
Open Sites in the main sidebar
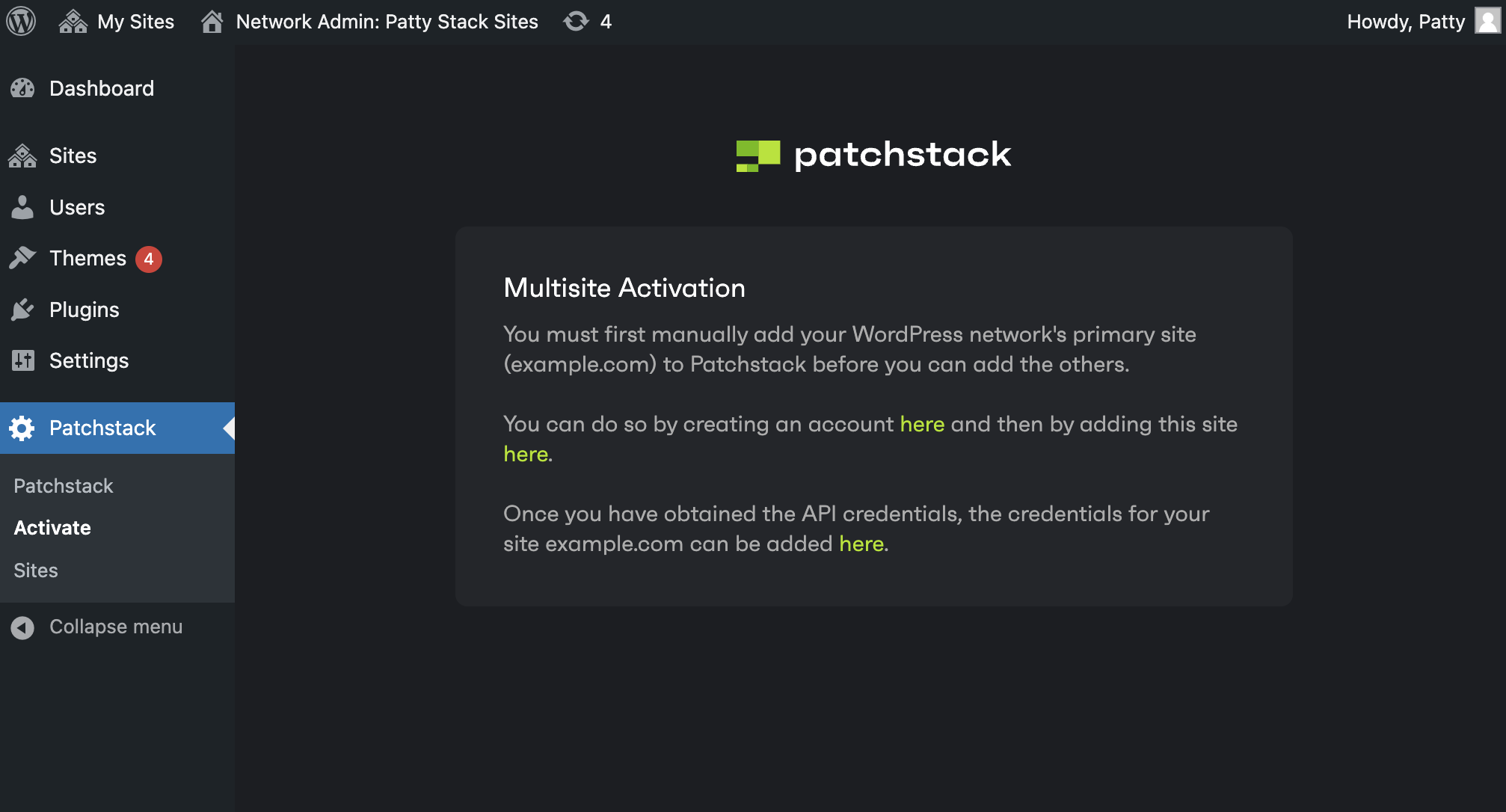tap(73, 156)
